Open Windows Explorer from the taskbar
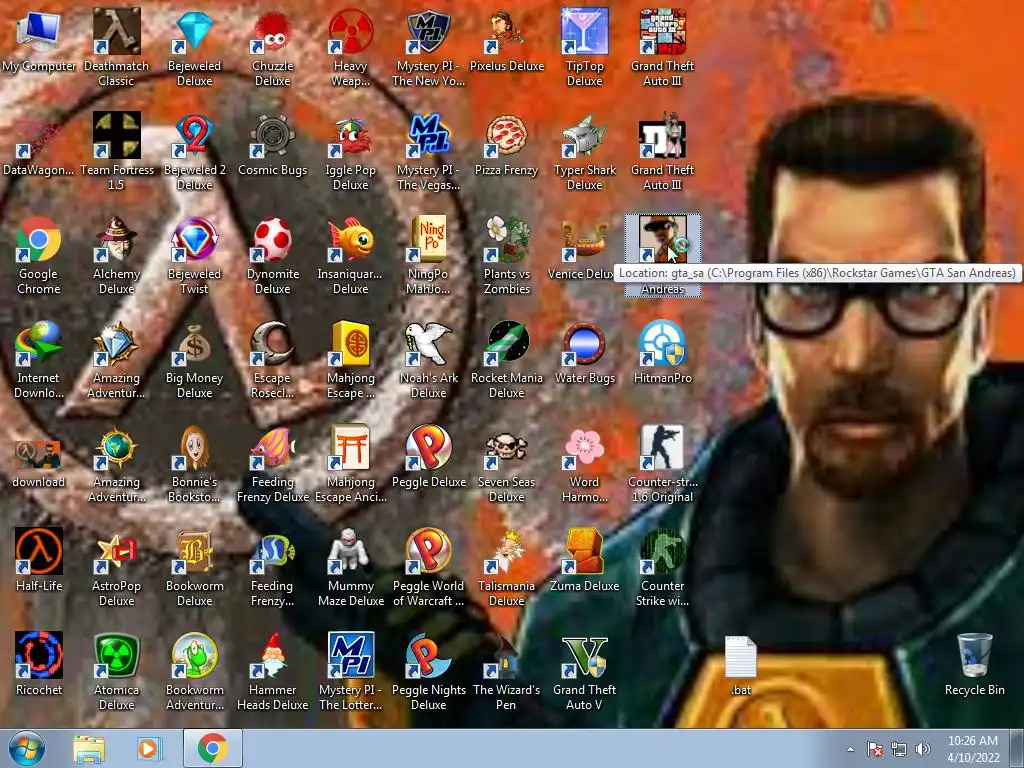The image size is (1024, 768). coord(89,748)
